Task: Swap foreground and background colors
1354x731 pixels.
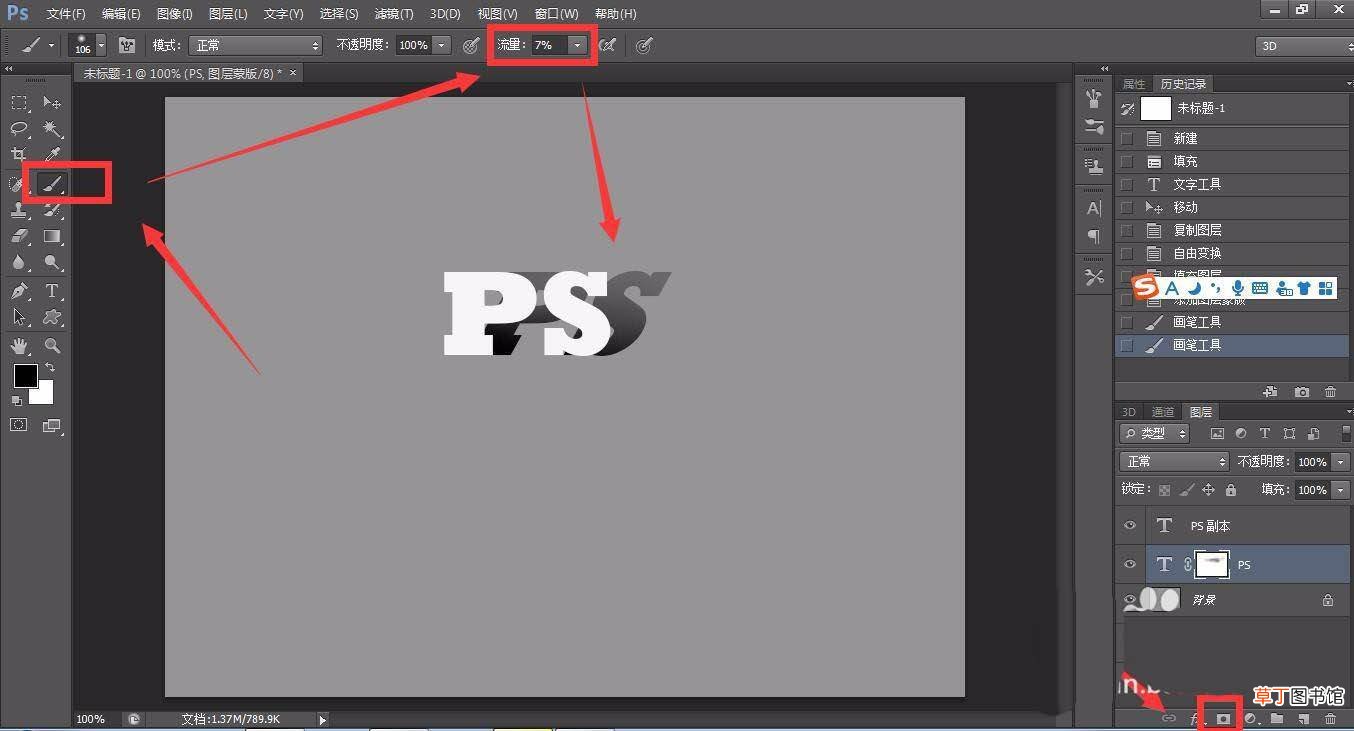Action: pos(50,368)
